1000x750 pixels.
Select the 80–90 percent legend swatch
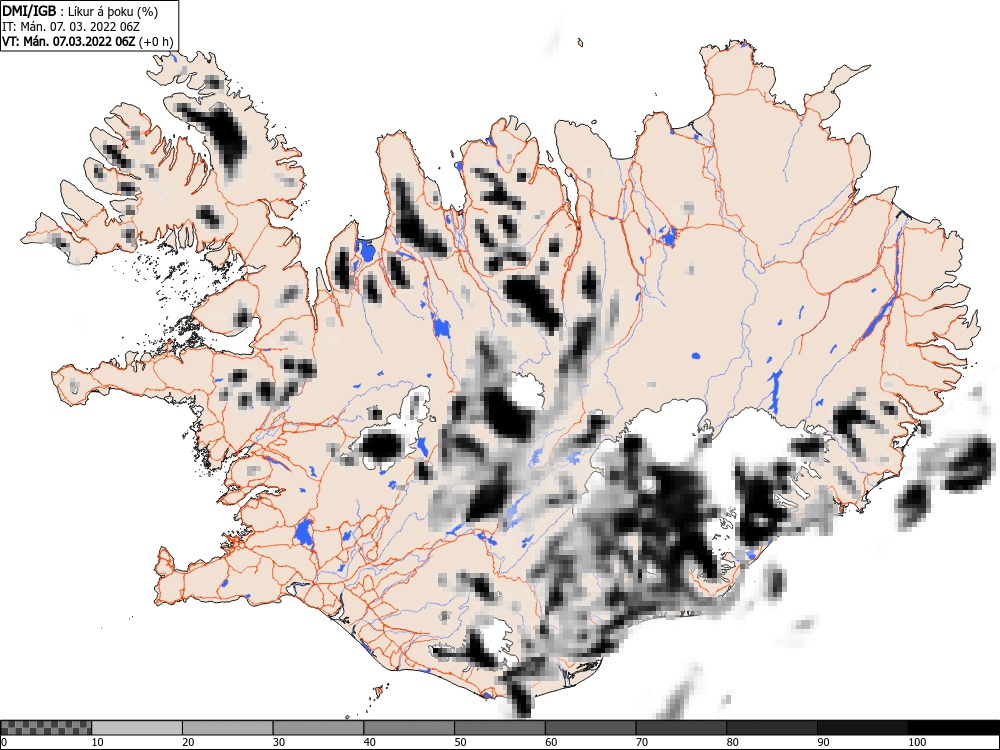pos(772,728)
